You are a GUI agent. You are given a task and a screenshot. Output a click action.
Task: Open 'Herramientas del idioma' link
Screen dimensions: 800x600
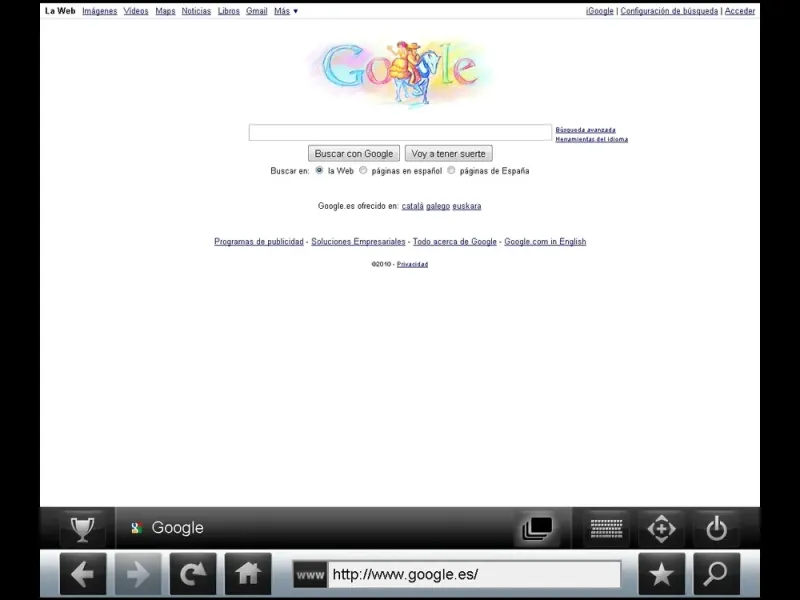pyautogui.click(x=592, y=139)
